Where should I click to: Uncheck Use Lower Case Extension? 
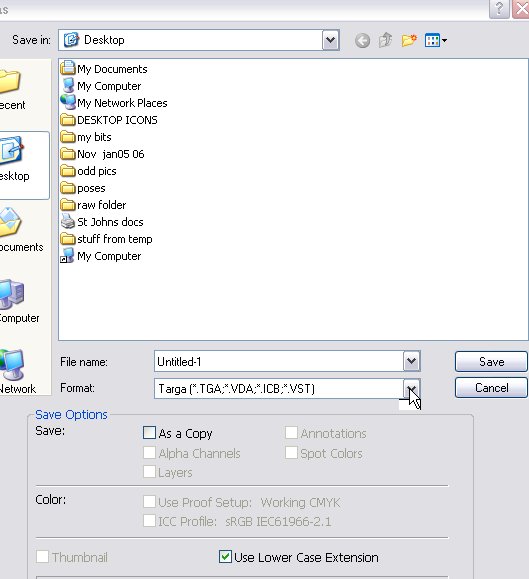tap(225, 557)
